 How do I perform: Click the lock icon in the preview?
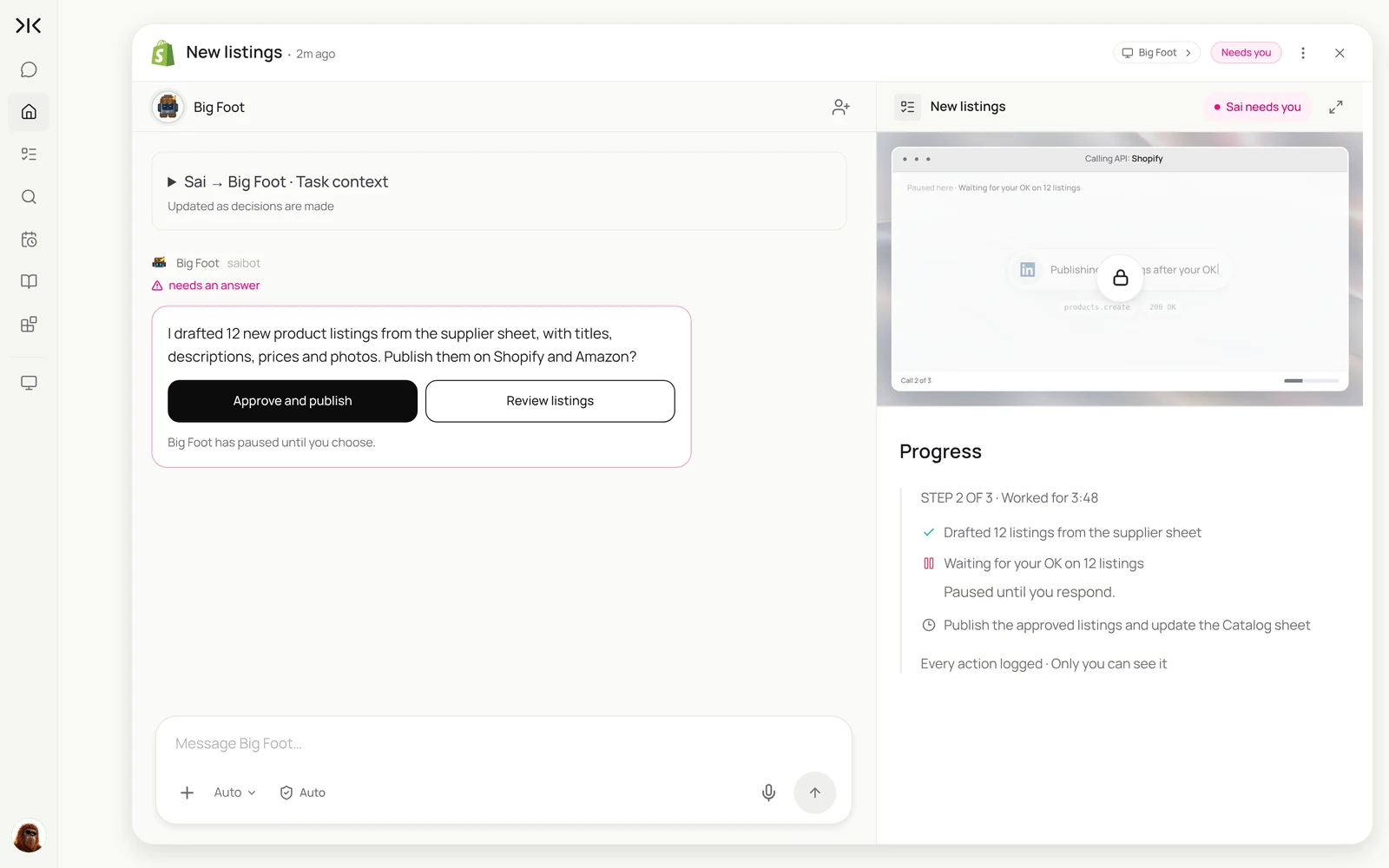click(x=1121, y=277)
